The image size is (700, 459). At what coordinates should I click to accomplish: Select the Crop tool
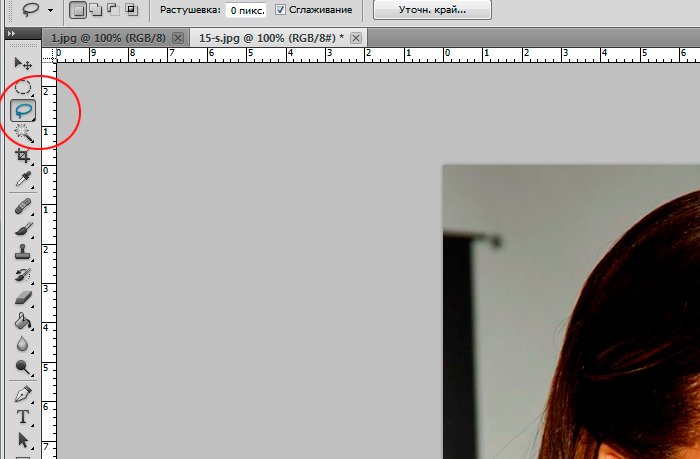click(23, 156)
